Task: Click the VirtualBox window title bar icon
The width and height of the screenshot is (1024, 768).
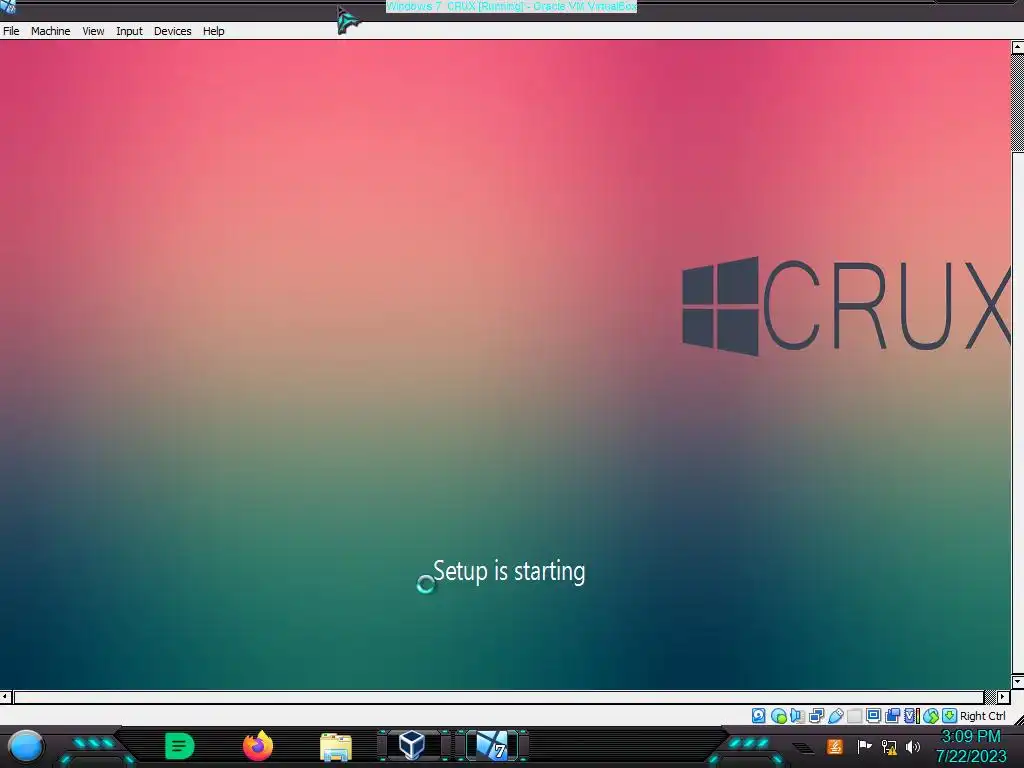Action: tap(8, 7)
